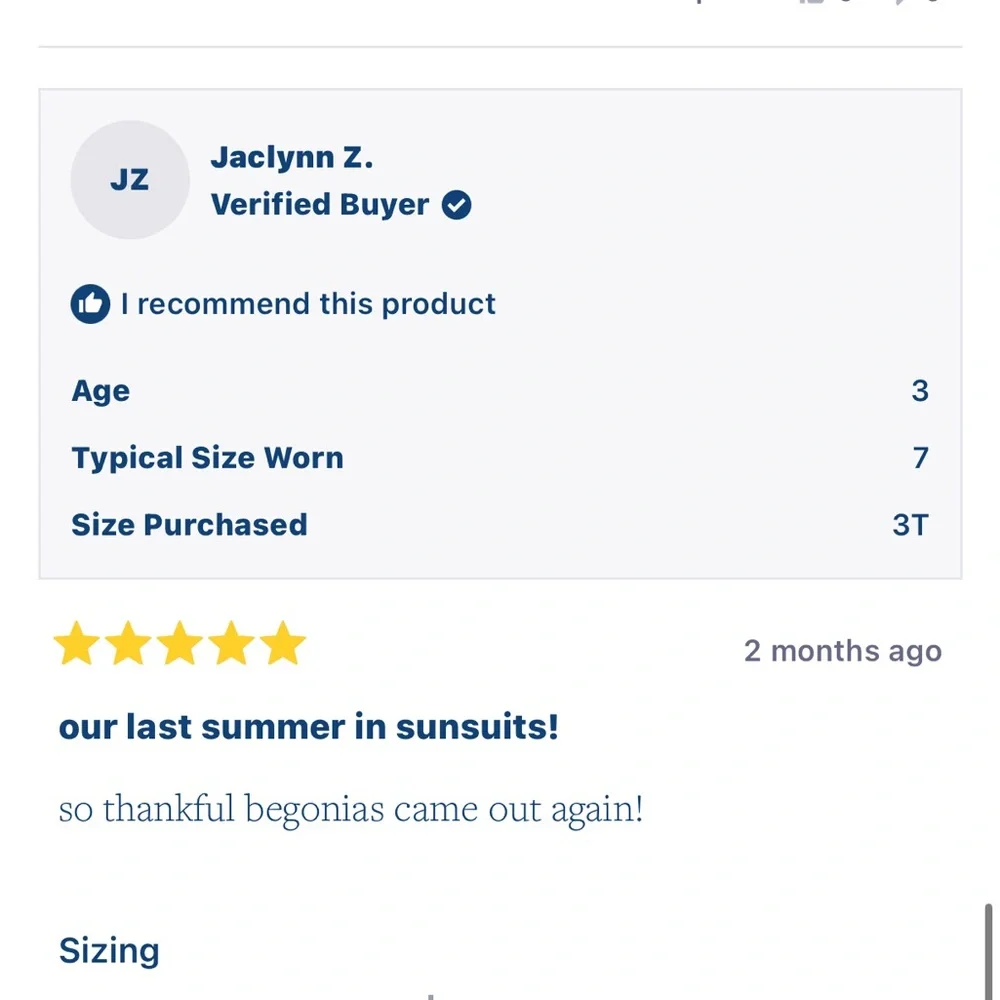1000x1000 pixels.
Task: Click the Sizing section heading
Action: pyautogui.click(x=109, y=951)
